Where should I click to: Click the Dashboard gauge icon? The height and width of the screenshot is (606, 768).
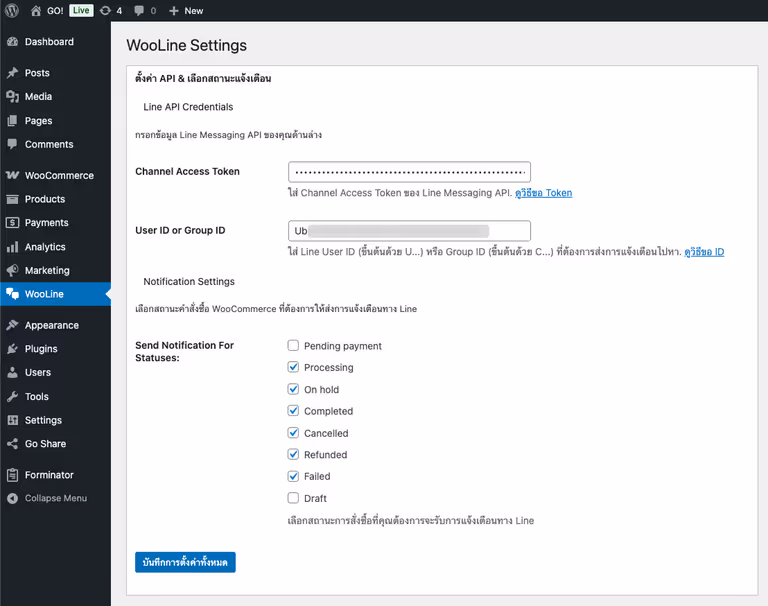[x=12, y=42]
